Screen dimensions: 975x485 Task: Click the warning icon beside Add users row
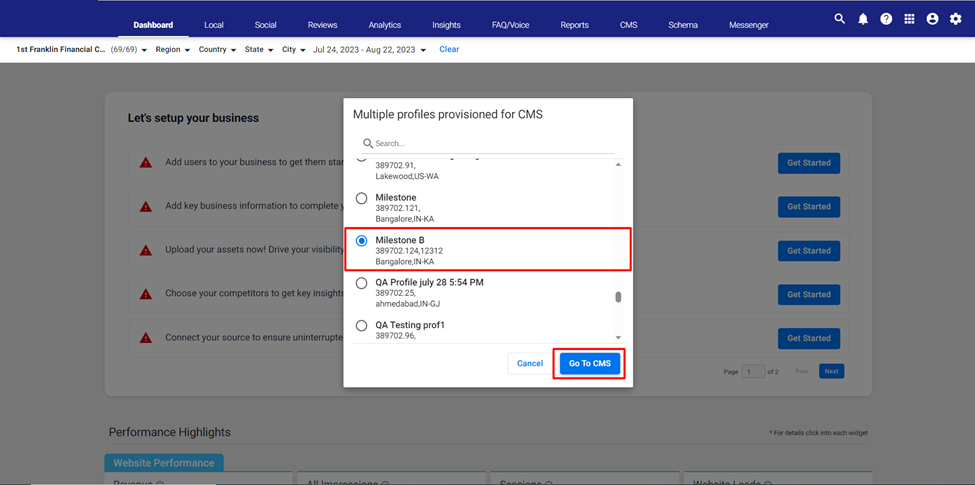146,163
